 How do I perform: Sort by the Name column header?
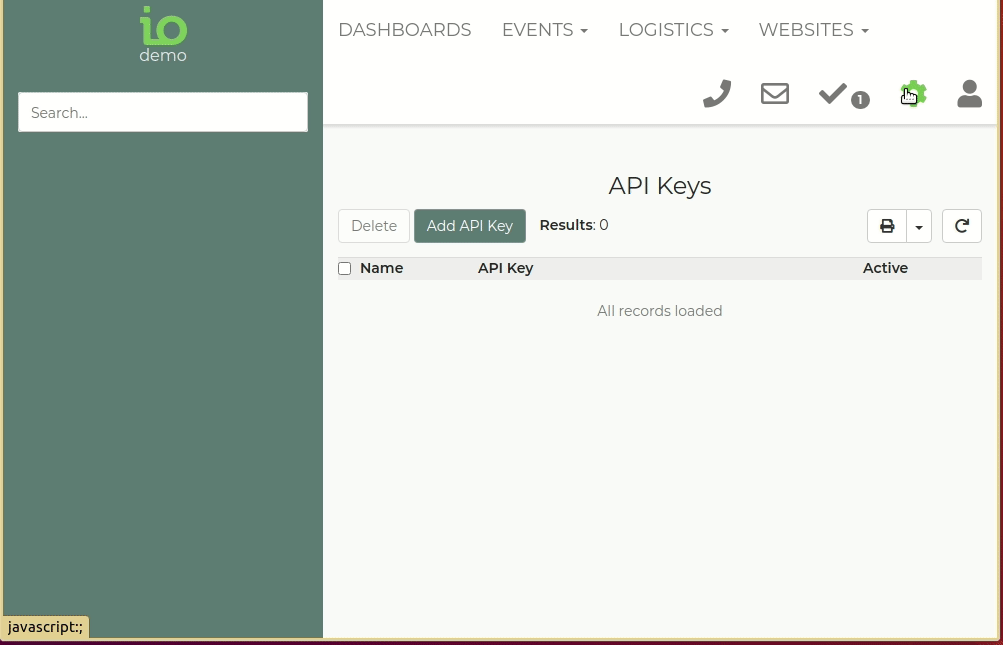coord(381,268)
